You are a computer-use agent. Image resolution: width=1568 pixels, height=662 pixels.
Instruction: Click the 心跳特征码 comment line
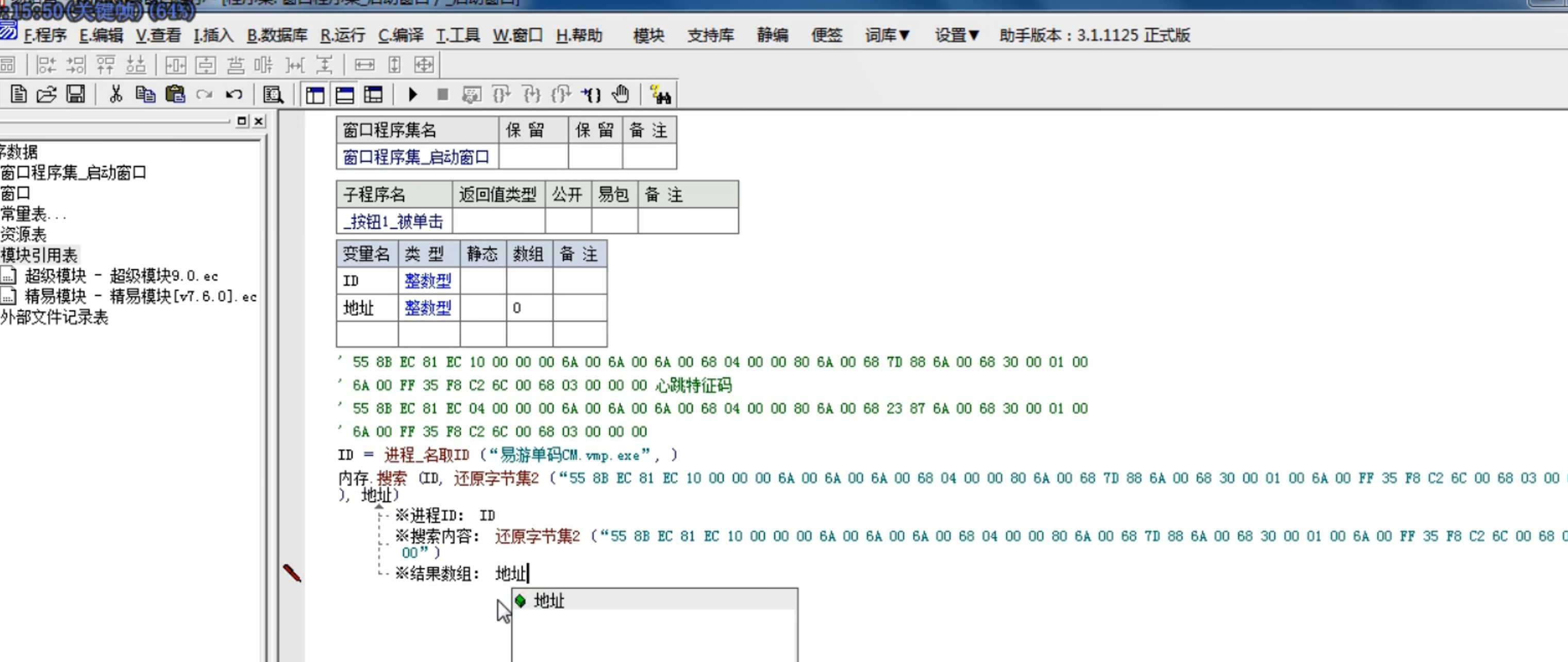coord(536,385)
